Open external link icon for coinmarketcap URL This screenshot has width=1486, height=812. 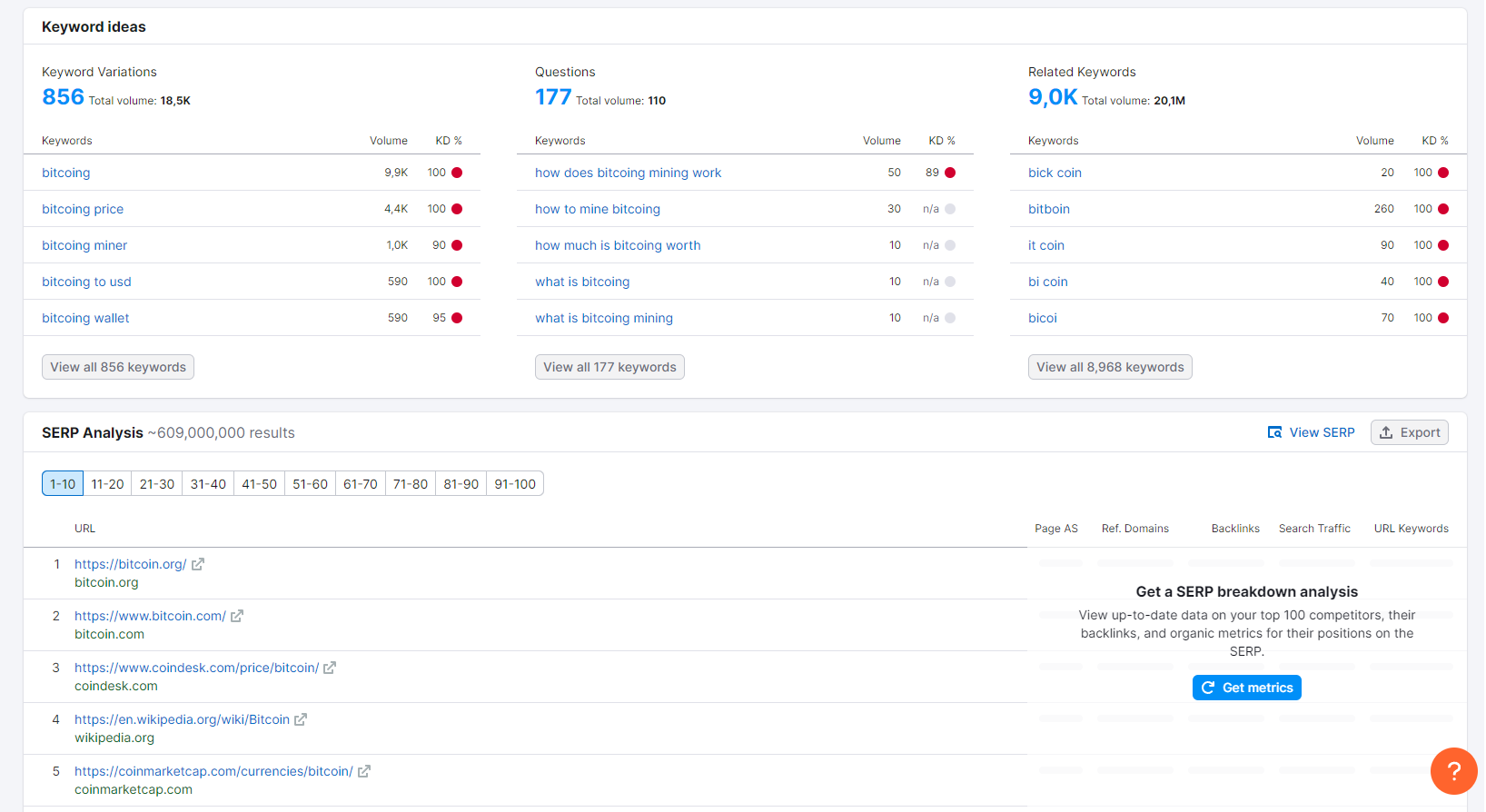364,771
